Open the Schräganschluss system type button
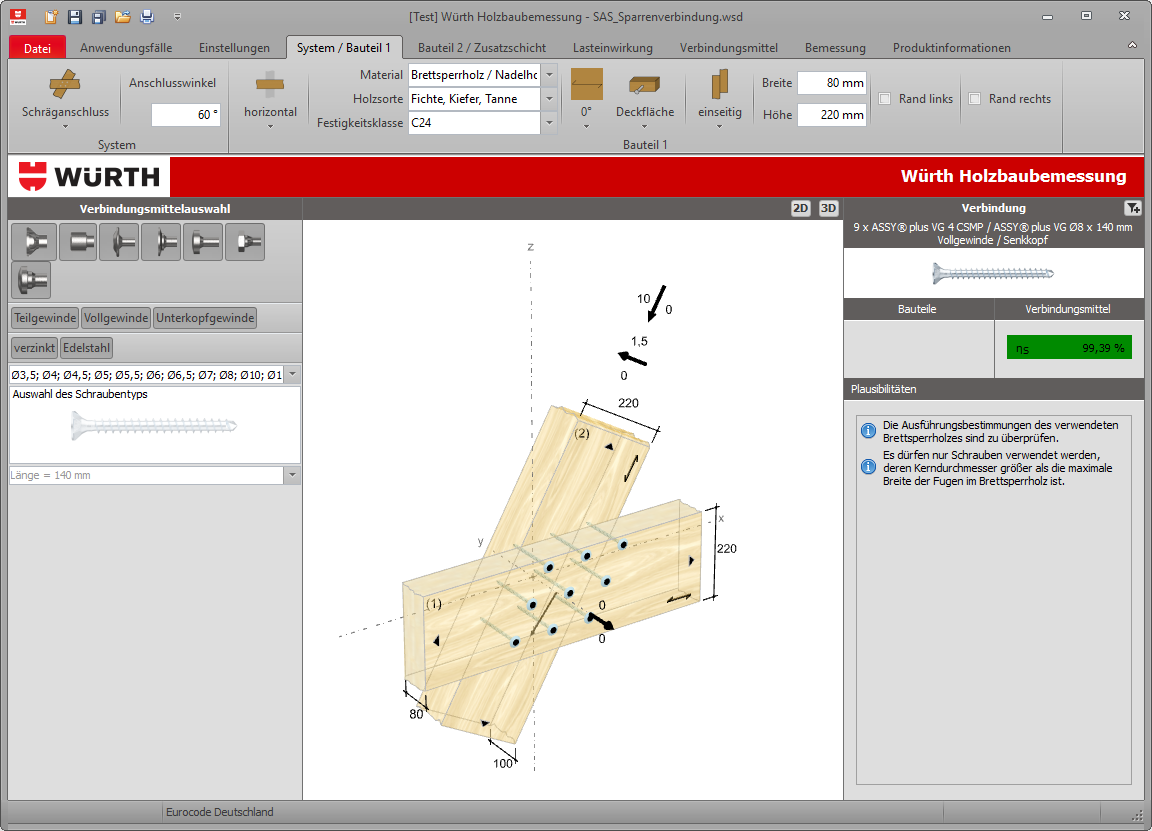The height and width of the screenshot is (831, 1152). point(65,99)
